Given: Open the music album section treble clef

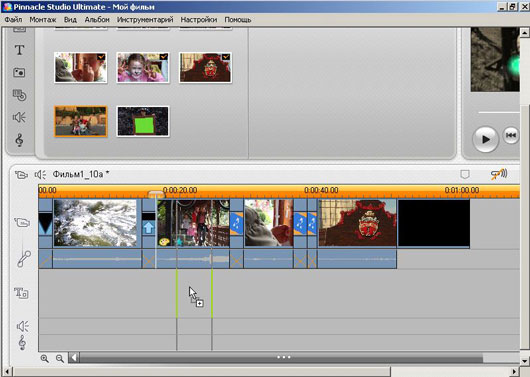Looking at the screenshot, I should [19, 140].
